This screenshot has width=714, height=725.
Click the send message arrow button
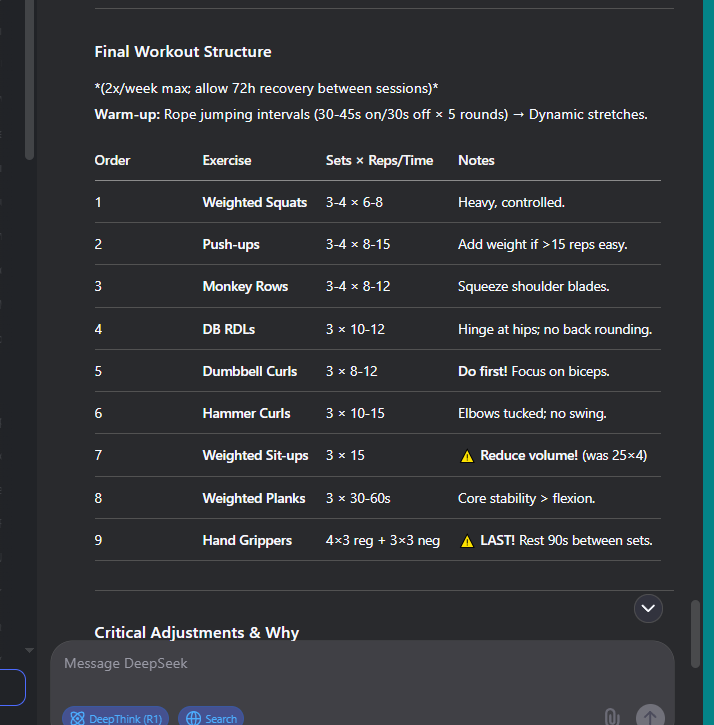650,715
